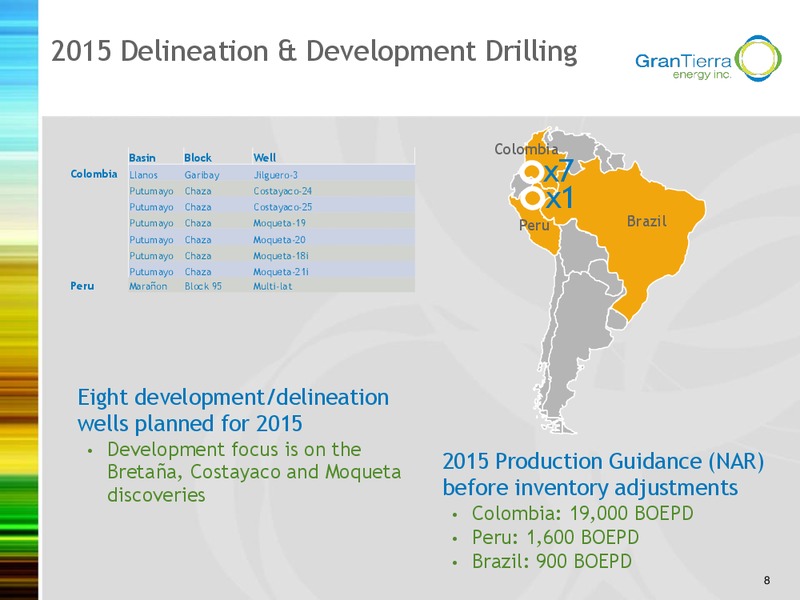The image size is (800, 600).
Task: Click the South America map graphic
Action: 607,281
